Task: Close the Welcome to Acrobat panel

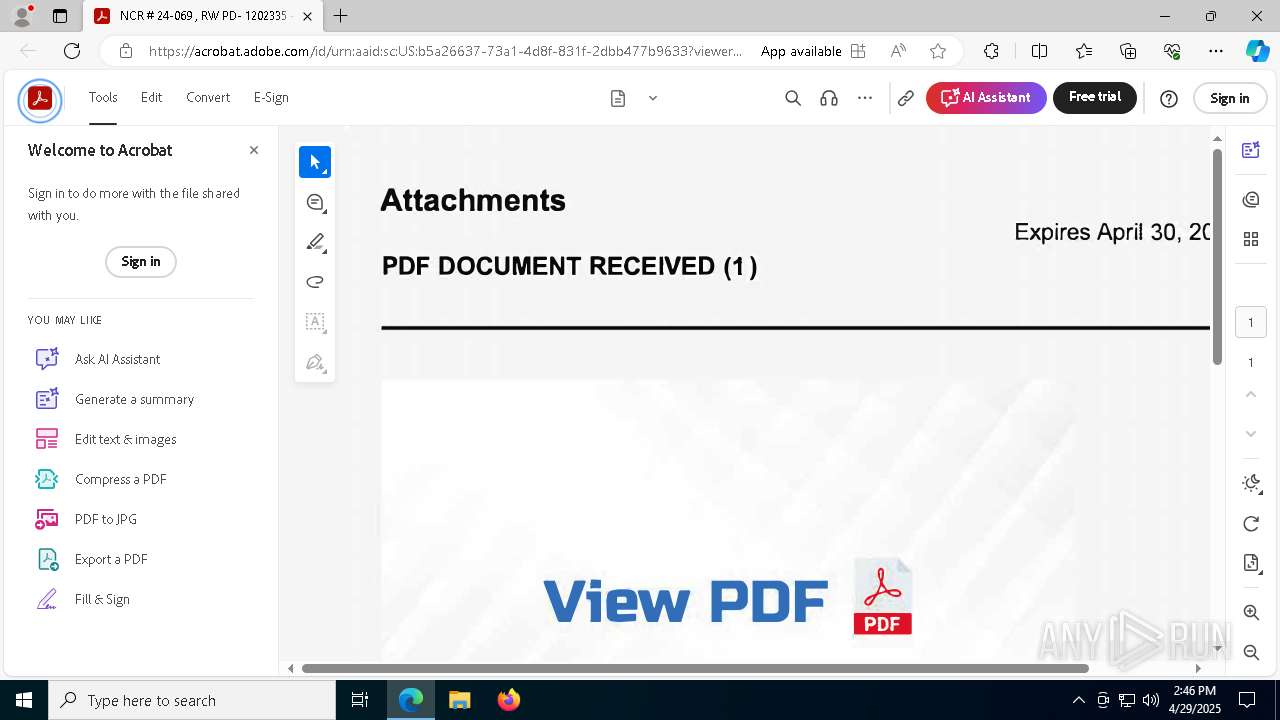Action: [x=254, y=150]
